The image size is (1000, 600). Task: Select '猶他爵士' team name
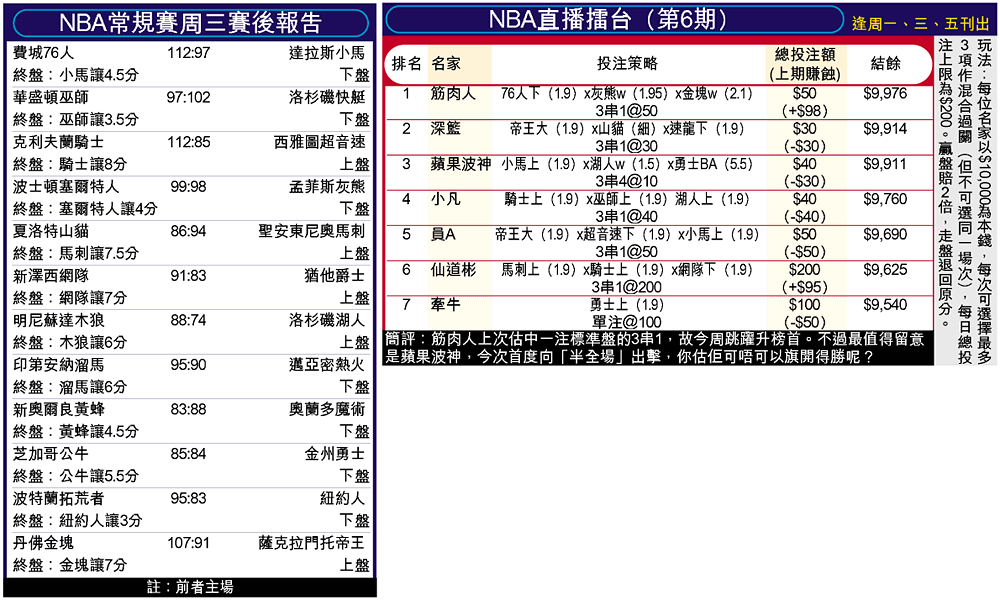(334, 275)
